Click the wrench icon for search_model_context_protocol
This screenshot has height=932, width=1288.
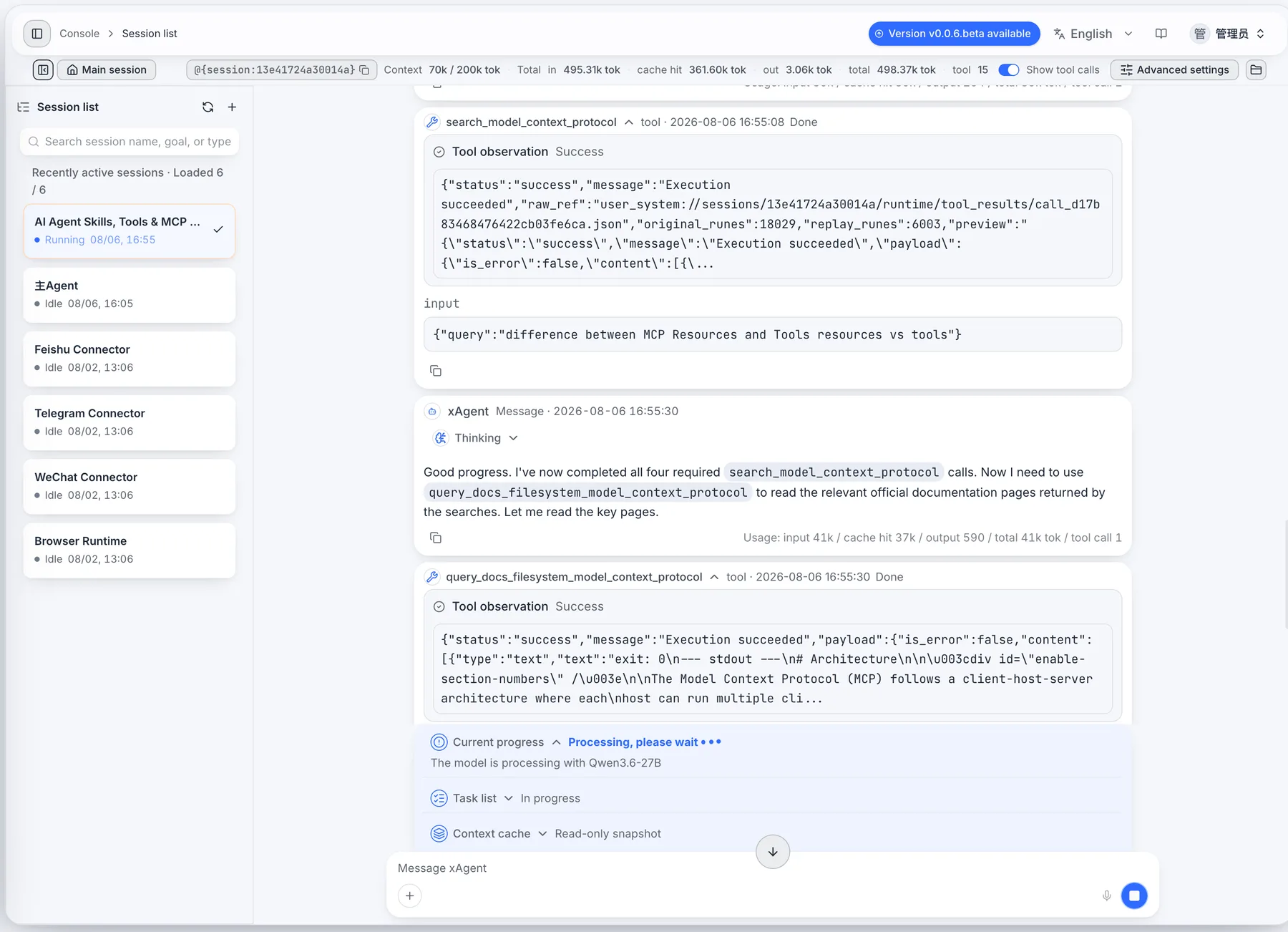432,122
